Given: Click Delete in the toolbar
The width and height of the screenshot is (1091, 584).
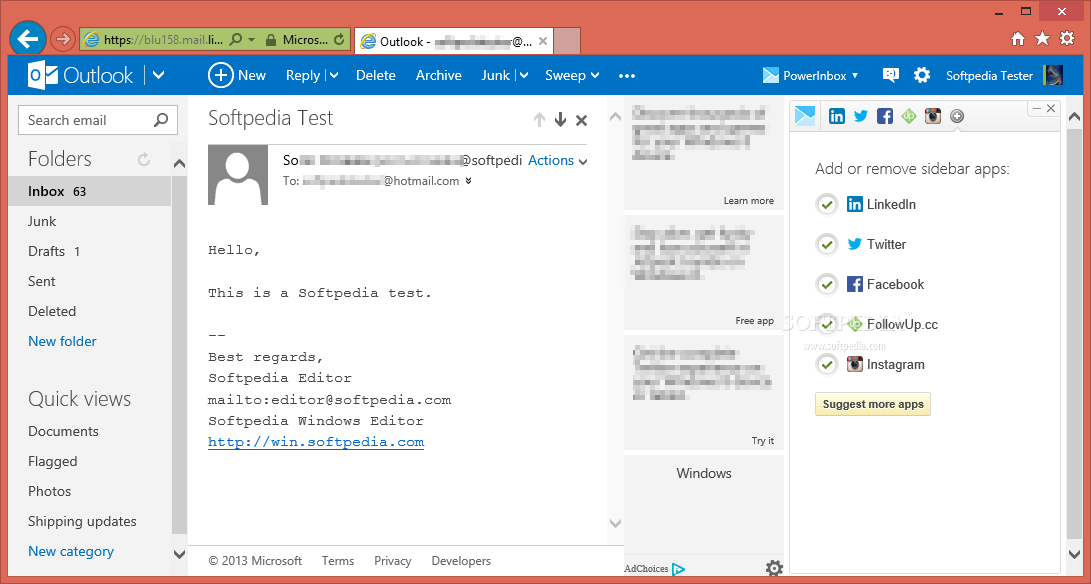Looking at the screenshot, I should tap(376, 75).
